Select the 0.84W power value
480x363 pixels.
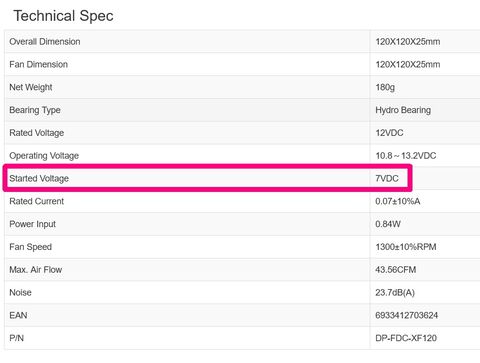click(388, 224)
